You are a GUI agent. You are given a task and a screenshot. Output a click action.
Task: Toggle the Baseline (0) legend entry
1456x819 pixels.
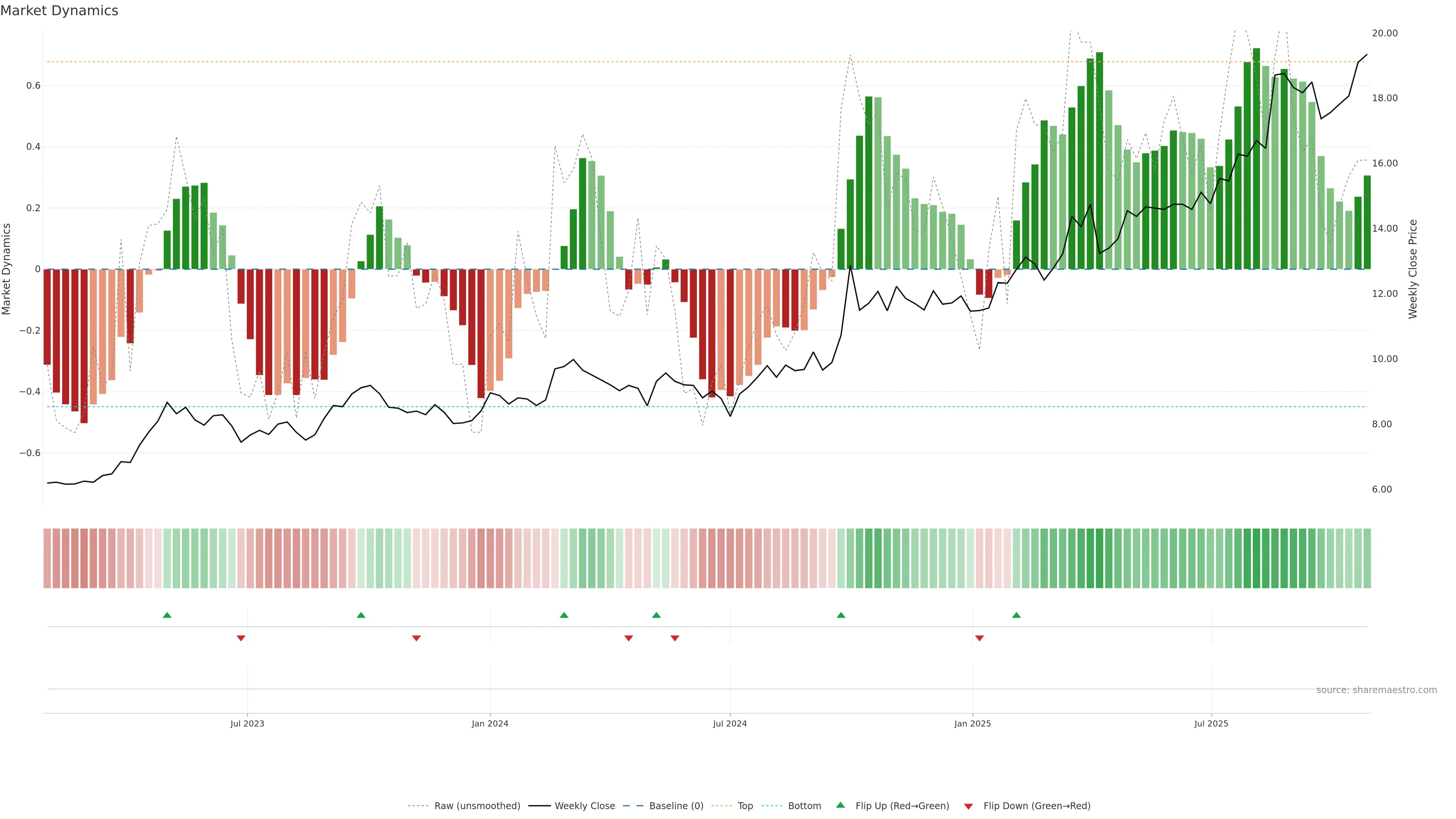676,806
